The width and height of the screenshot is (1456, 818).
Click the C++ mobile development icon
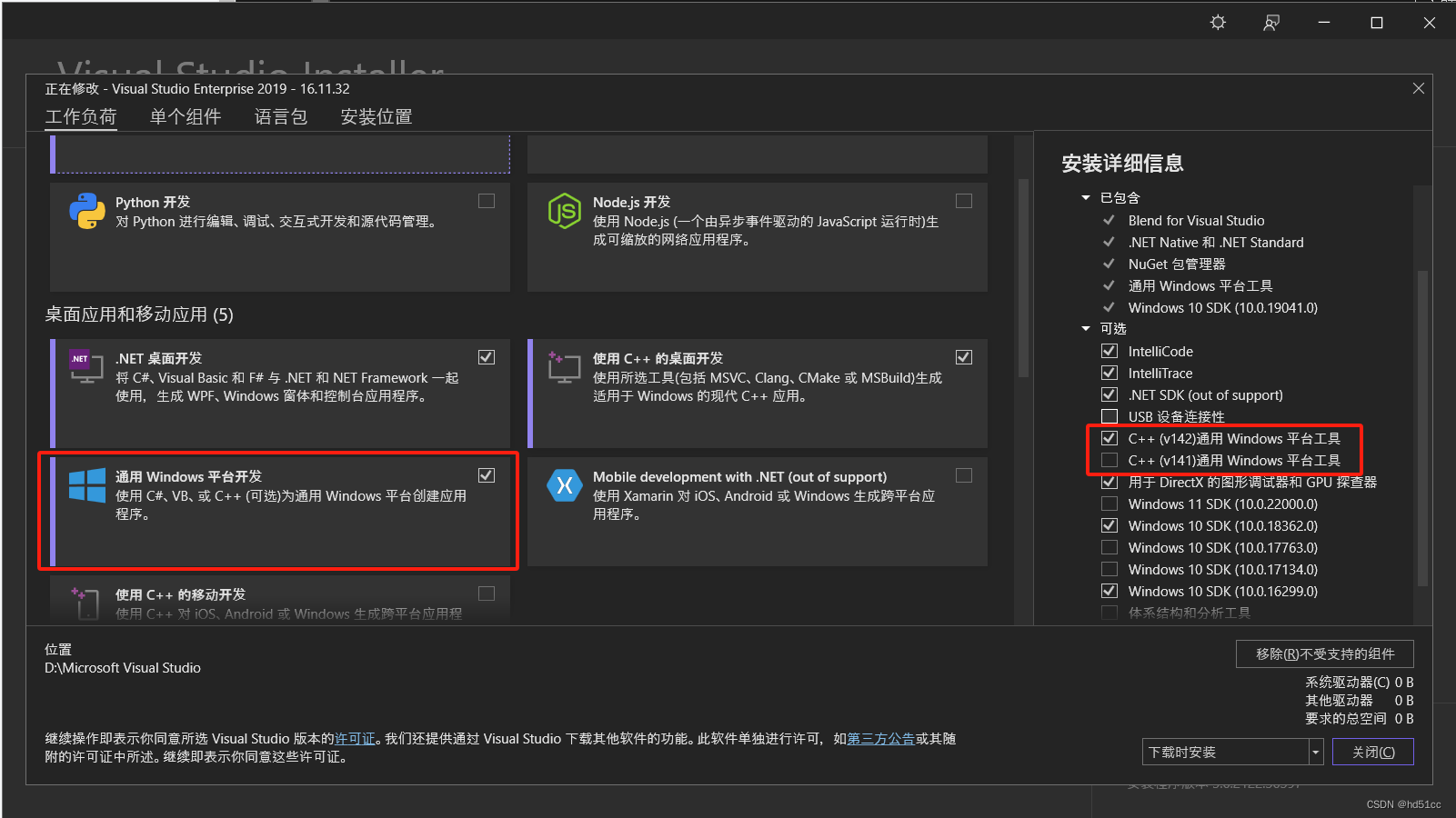pyautogui.click(x=86, y=603)
